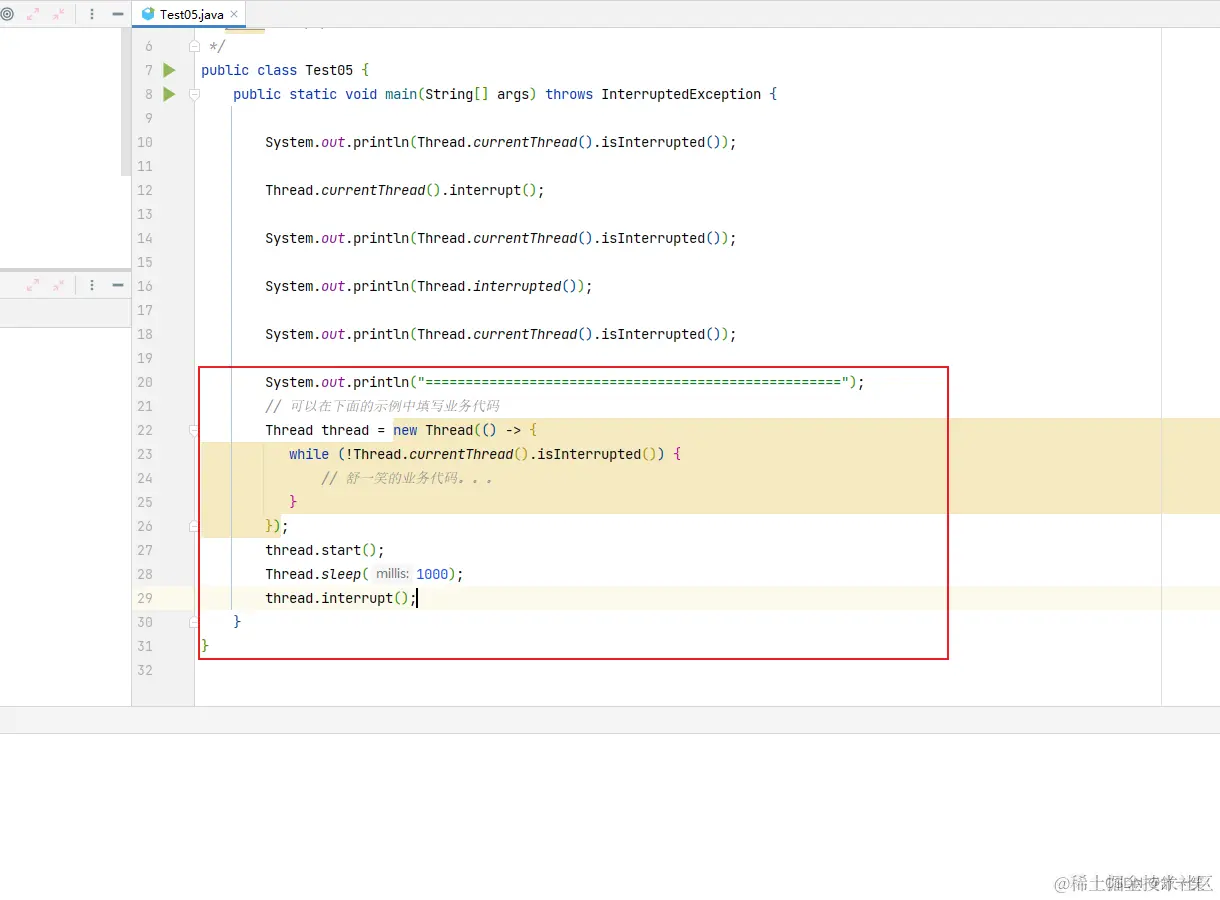Close the Test05.java tab
Screen dimensions: 1220x900
235,15
